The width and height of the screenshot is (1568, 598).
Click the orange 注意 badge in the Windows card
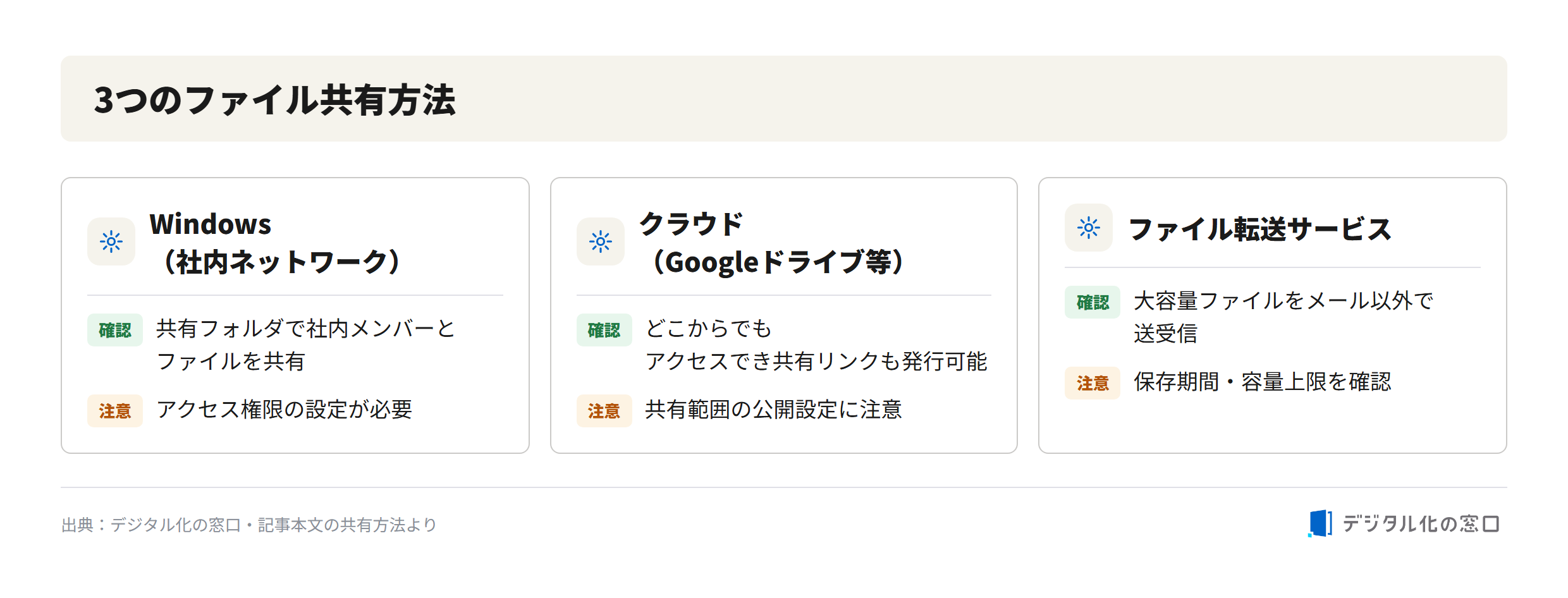pyautogui.click(x=115, y=411)
